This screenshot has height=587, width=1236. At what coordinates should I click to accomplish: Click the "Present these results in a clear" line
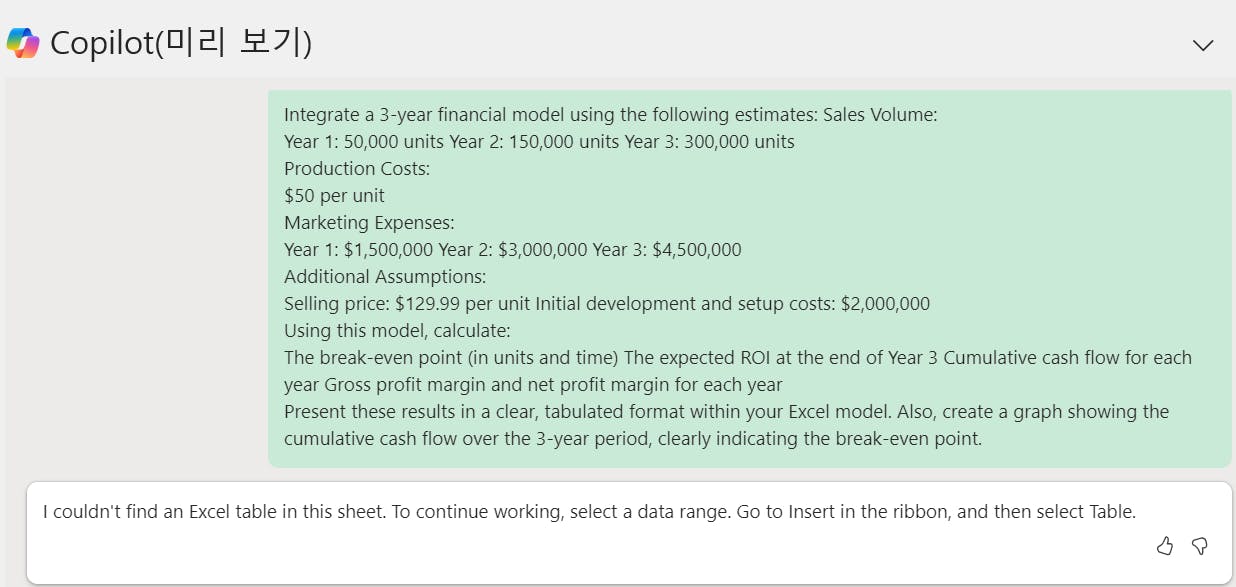click(x=726, y=411)
